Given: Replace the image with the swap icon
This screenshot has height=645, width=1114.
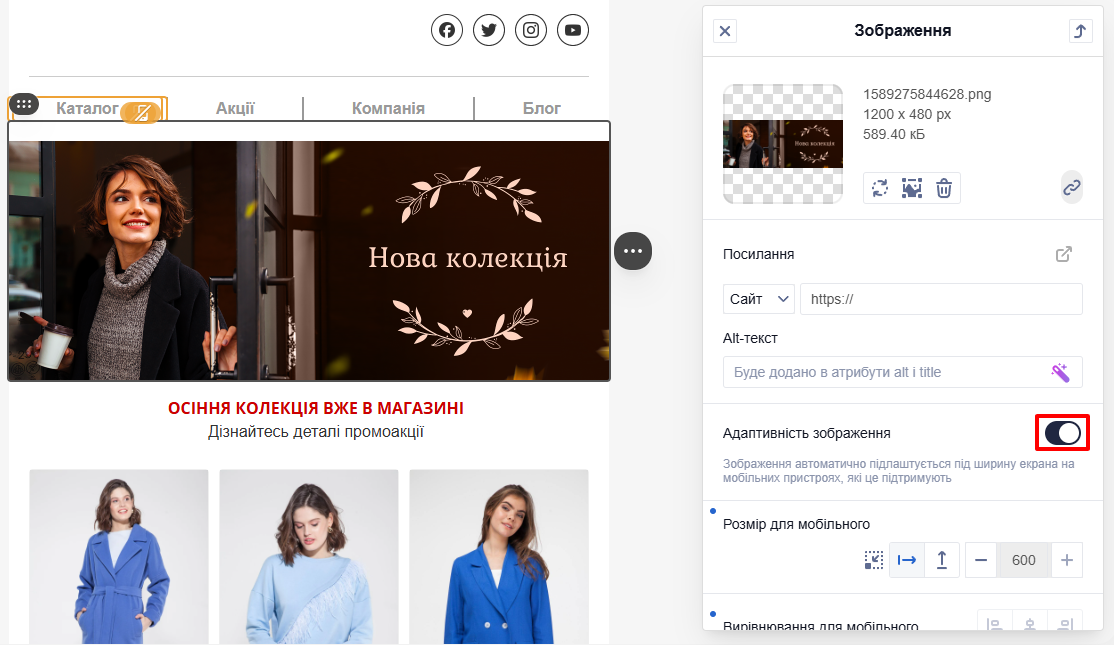Looking at the screenshot, I should click(x=880, y=188).
